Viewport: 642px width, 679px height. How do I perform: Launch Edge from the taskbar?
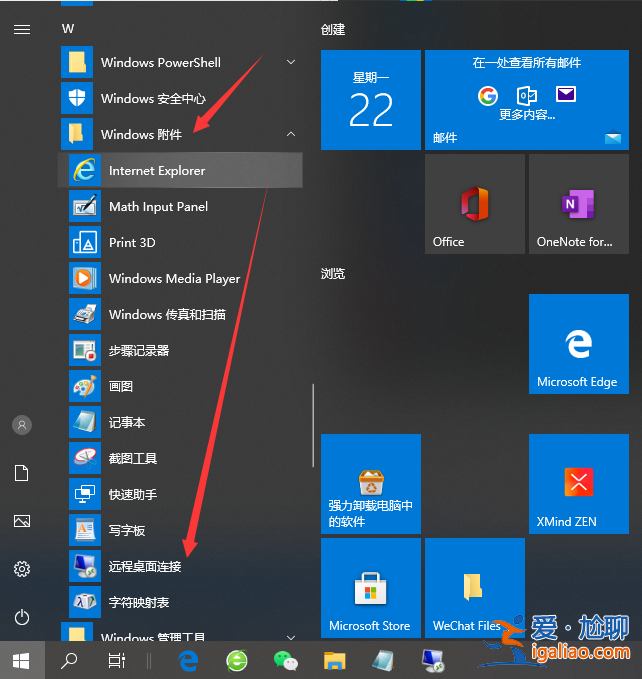(189, 660)
